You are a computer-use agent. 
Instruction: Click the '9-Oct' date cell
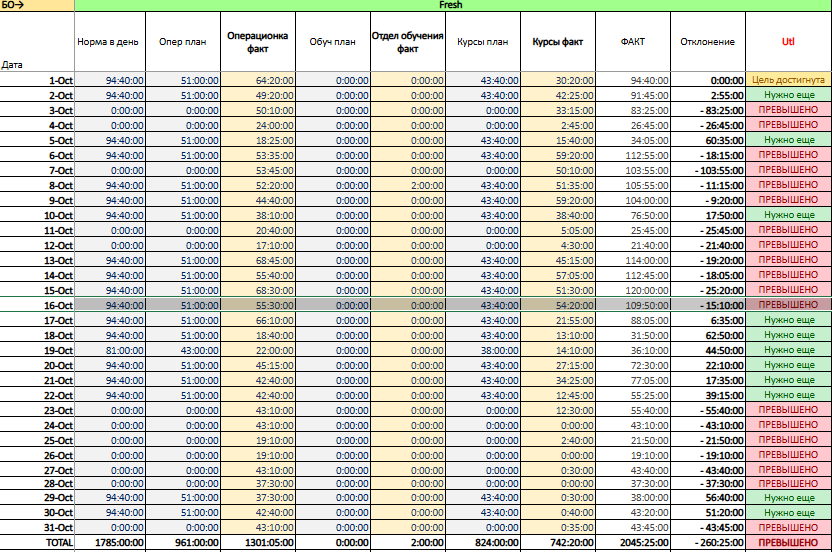point(37,200)
